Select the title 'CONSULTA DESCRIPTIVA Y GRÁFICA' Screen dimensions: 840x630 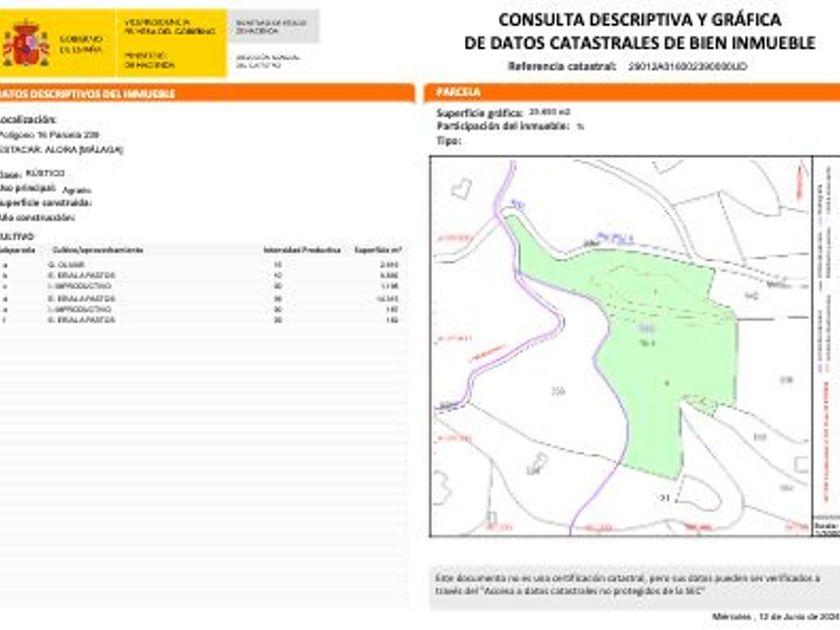[640, 20]
